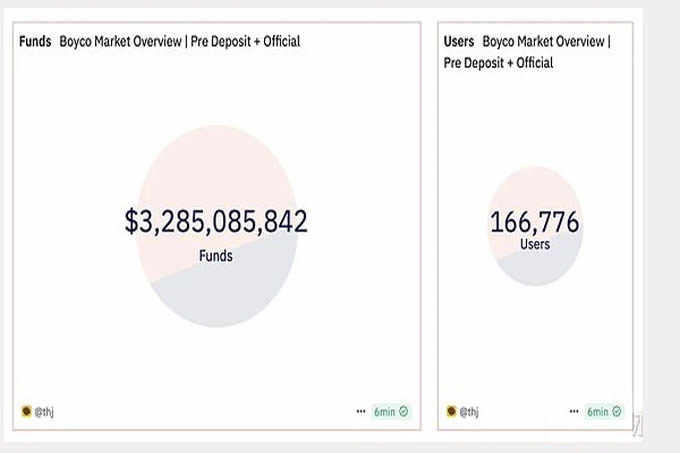
Task: Open the three-dot menu in Users panel
Action: [574, 411]
